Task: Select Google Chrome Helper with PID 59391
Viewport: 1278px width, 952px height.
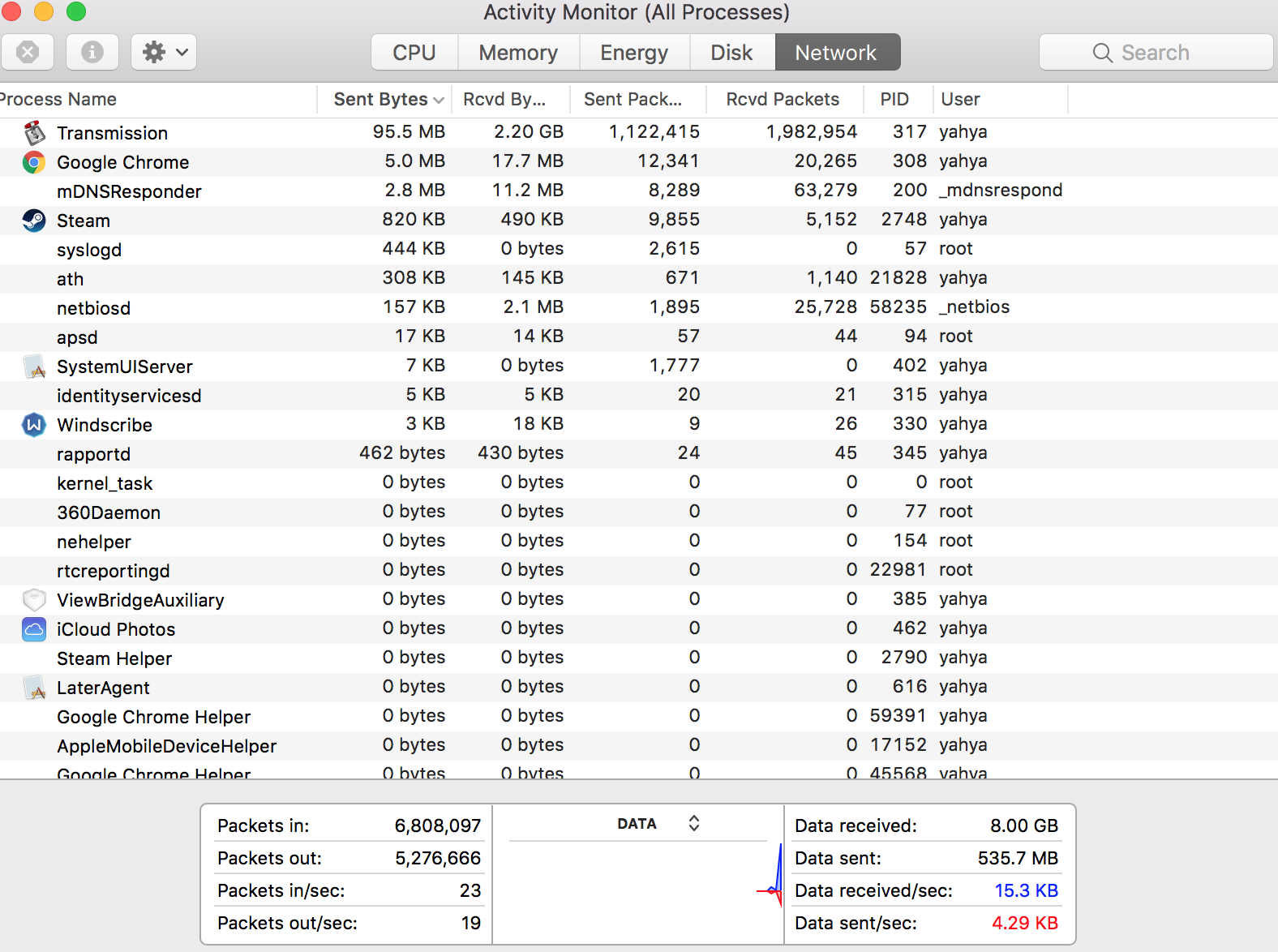Action: tap(639, 717)
